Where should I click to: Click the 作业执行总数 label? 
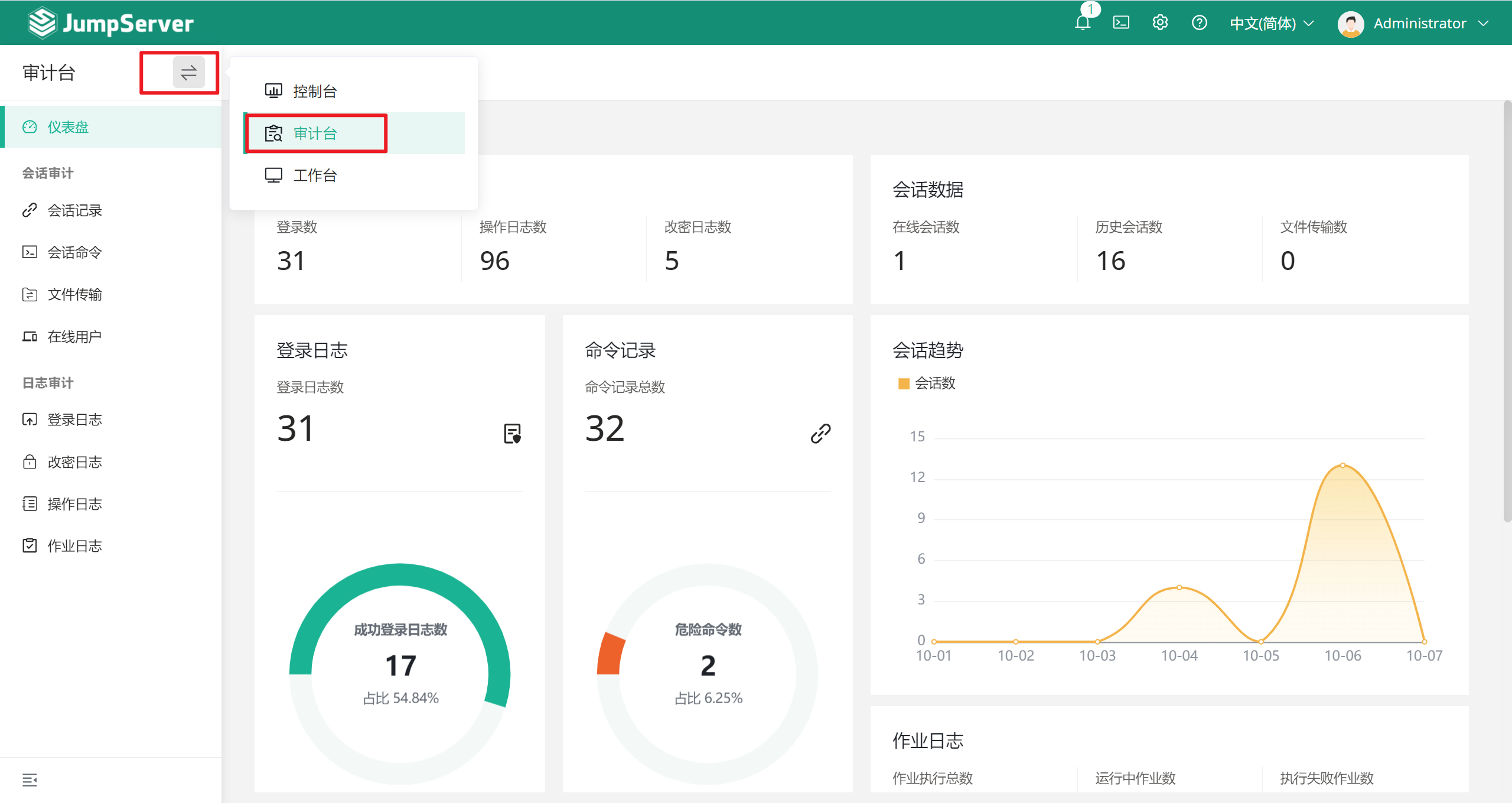(933, 778)
